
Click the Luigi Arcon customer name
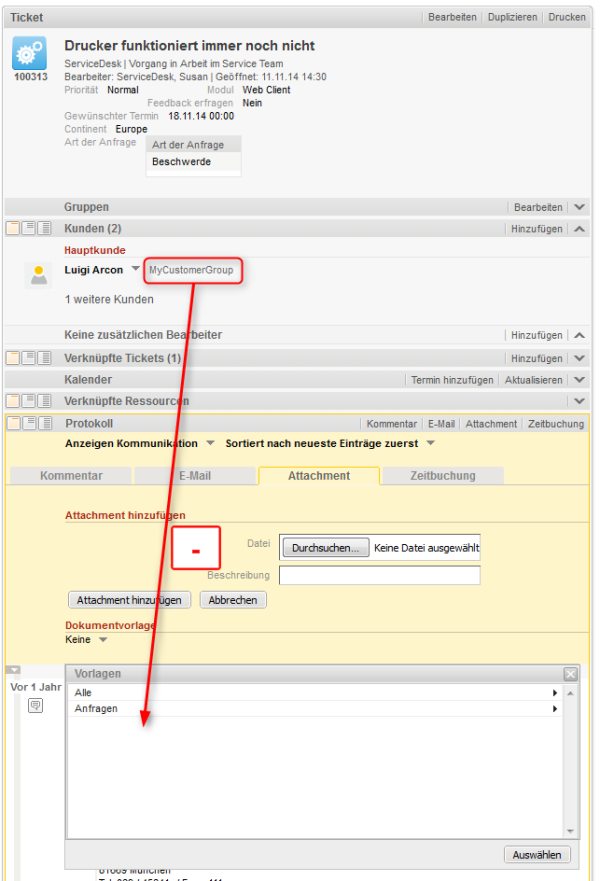coord(93,270)
